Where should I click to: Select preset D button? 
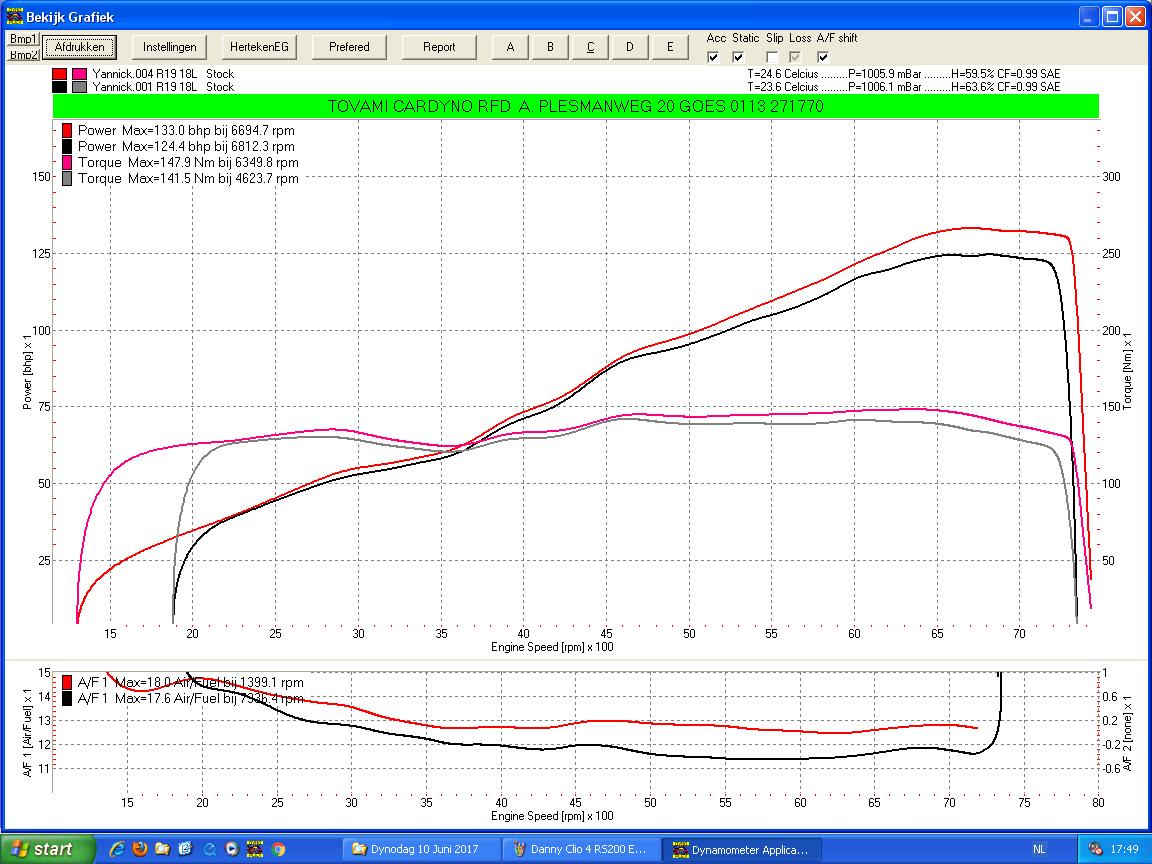(630, 47)
